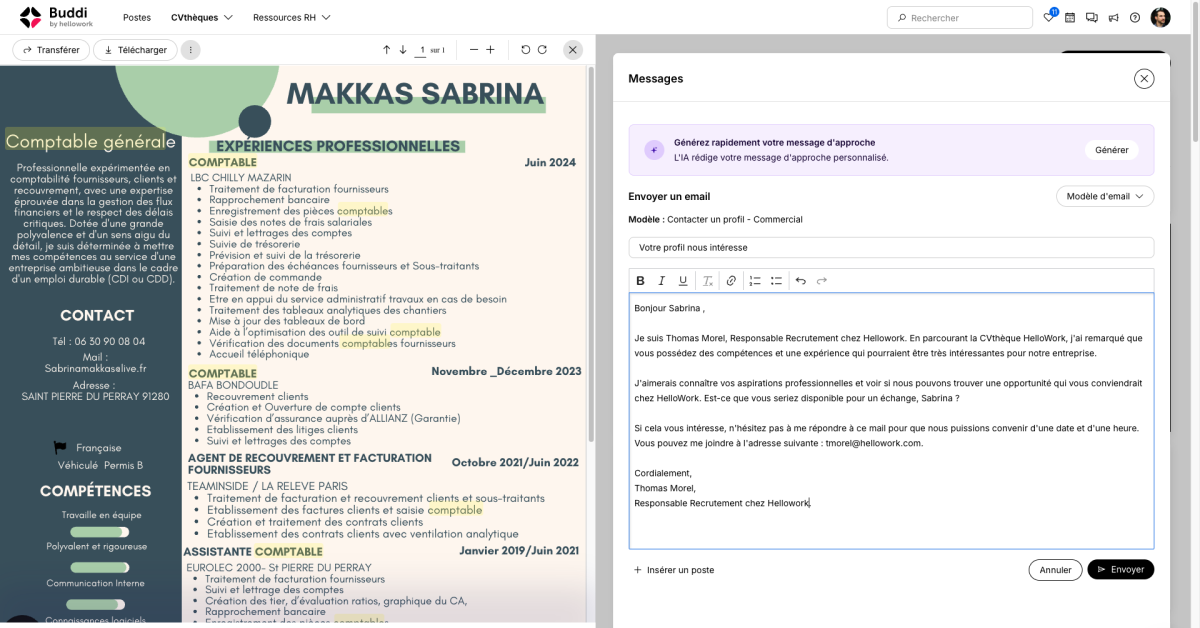Expand the CVthèques menu
The width and height of the screenshot is (1200, 628).
pyautogui.click(x=201, y=18)
